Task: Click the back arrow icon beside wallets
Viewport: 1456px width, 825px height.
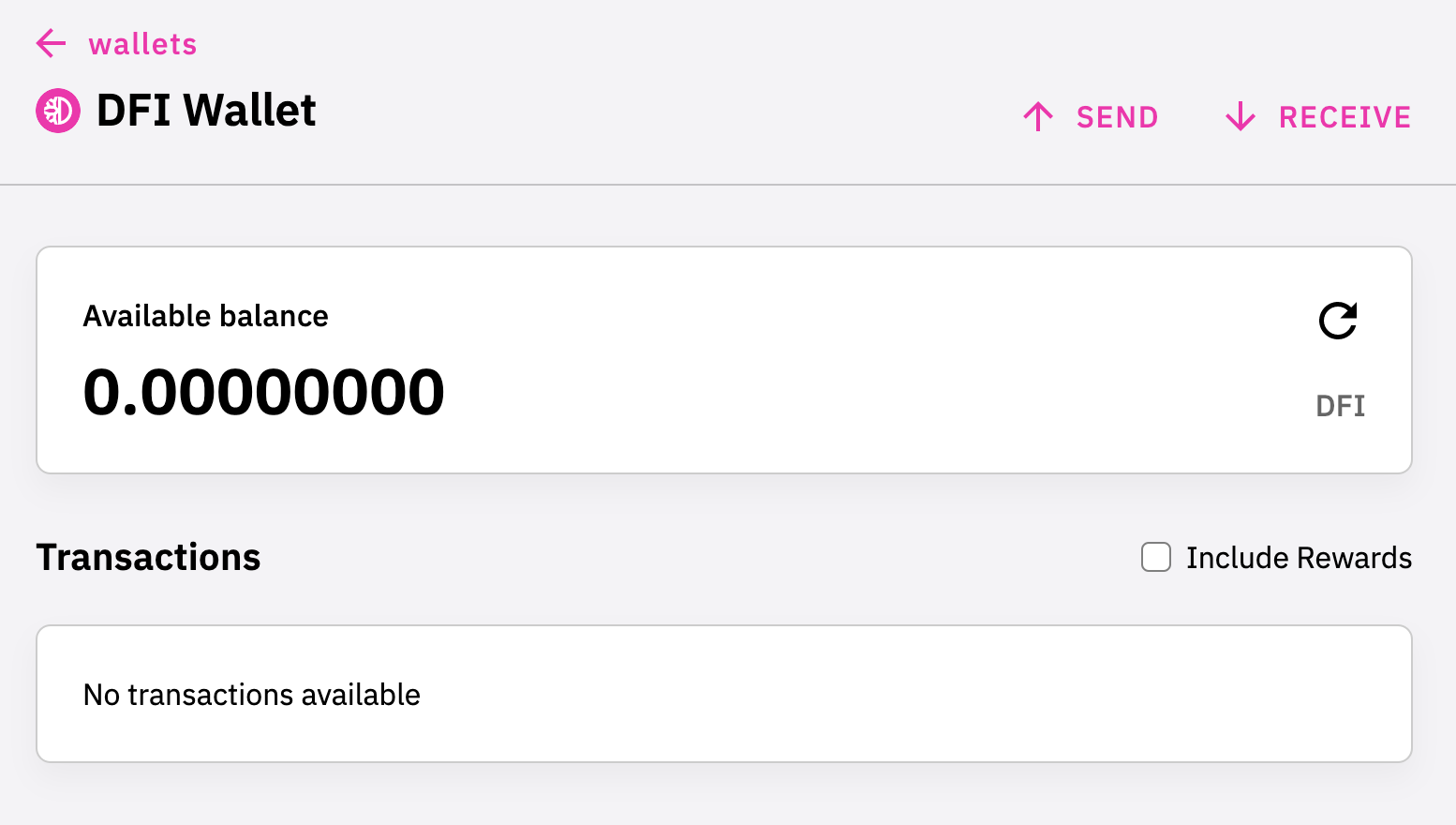Action: 51,43
